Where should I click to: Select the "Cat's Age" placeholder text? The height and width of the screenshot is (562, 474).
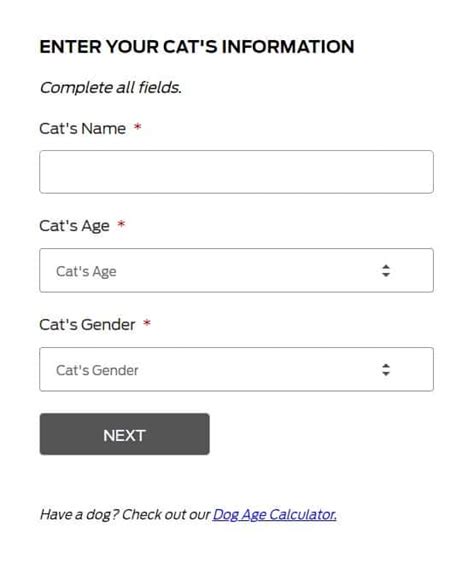[86, 272]
